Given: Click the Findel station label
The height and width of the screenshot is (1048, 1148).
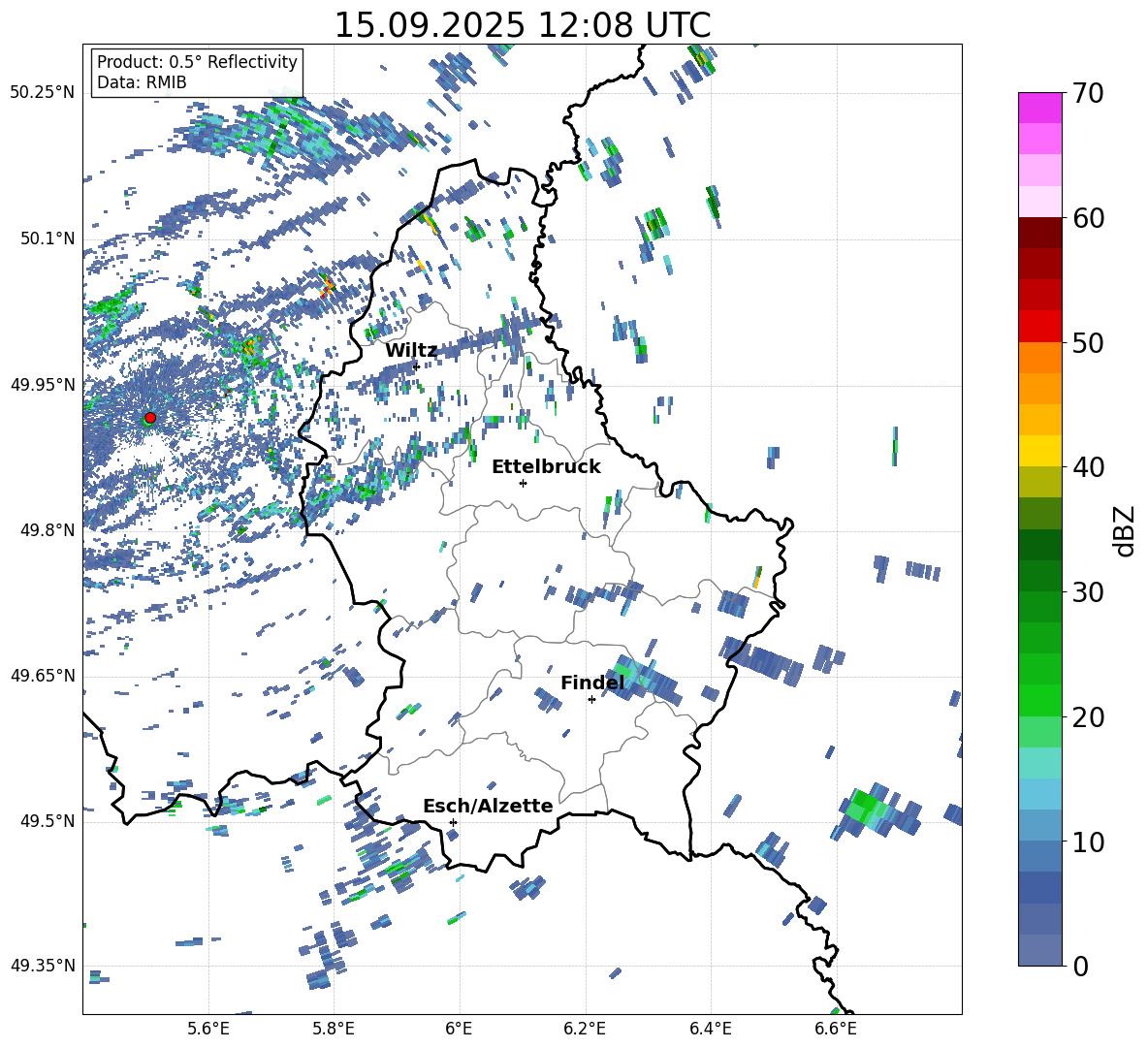Looking at the screenshot, I should pyautogui.click(x=592, y=683).
